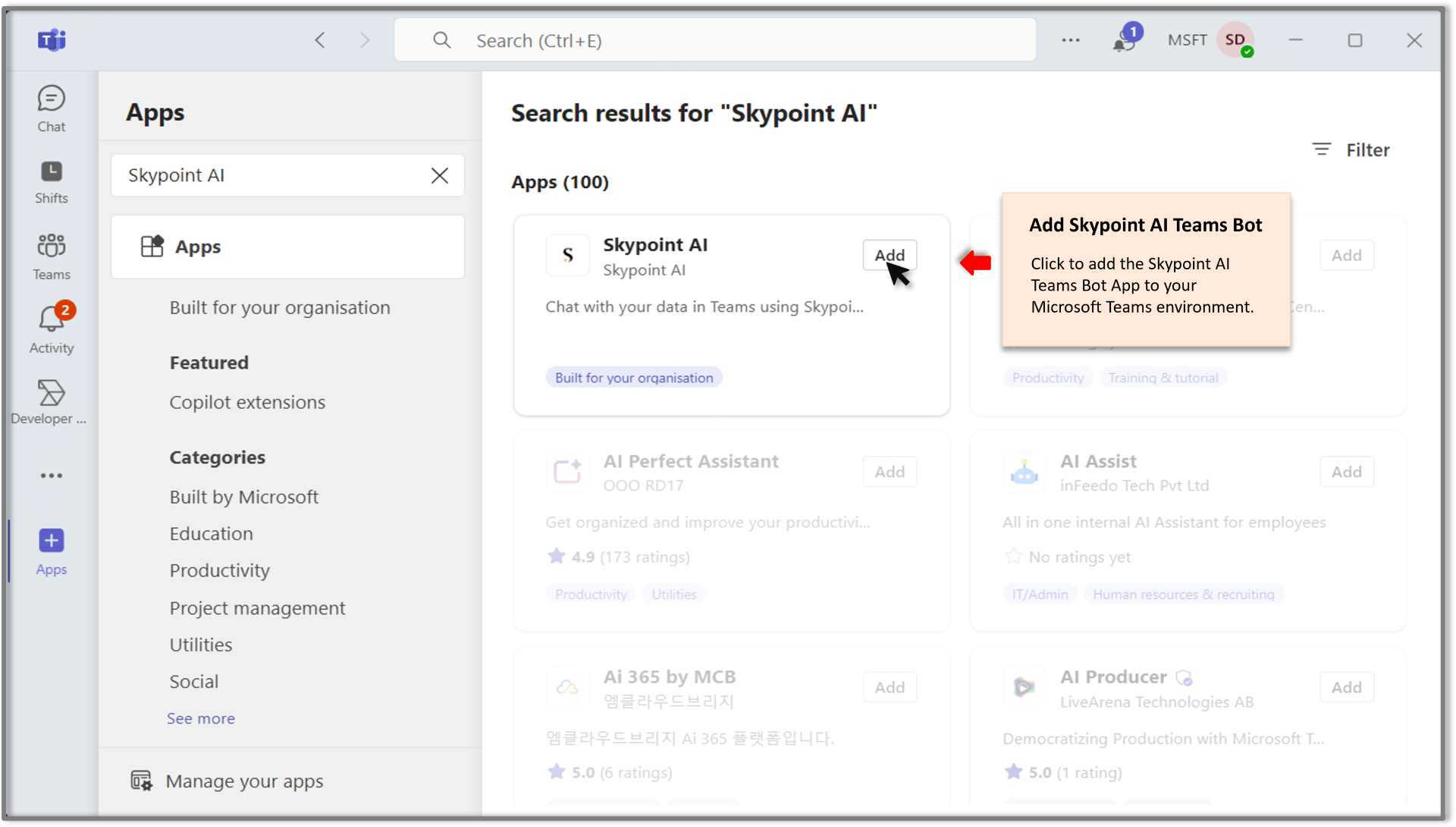
Task: Select Productivity category in left panel
Action: click(220, 571)
